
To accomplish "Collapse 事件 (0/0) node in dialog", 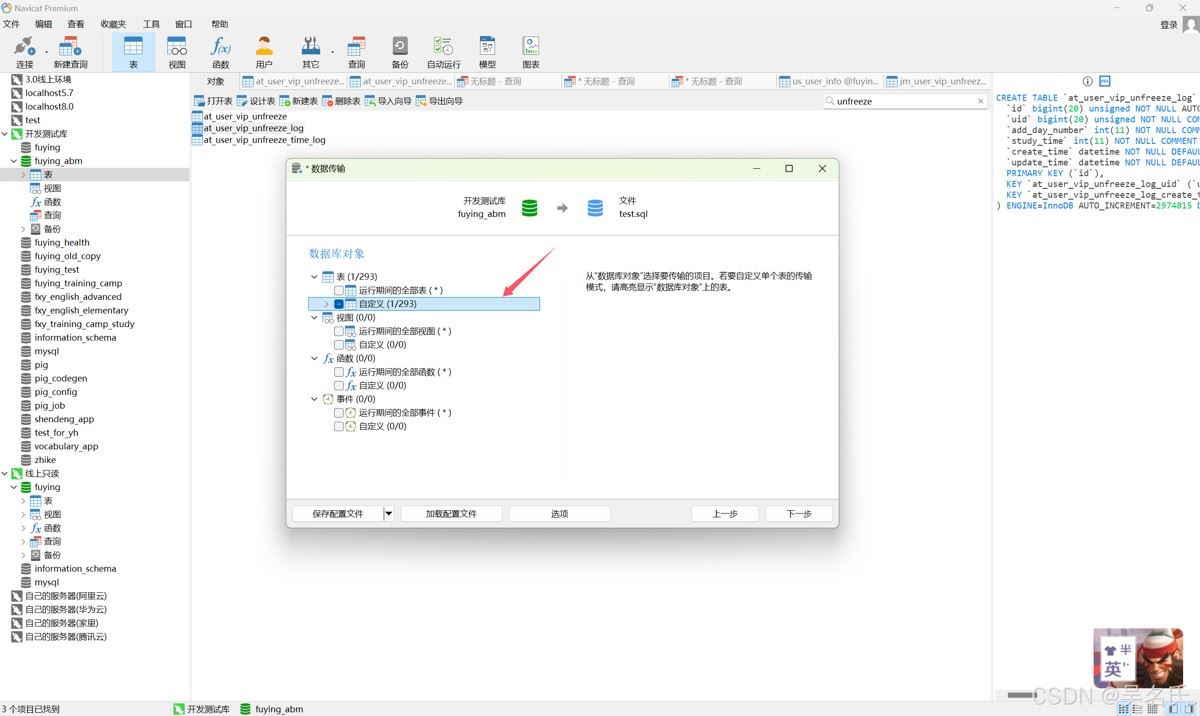I will click(x=314, y=399).
